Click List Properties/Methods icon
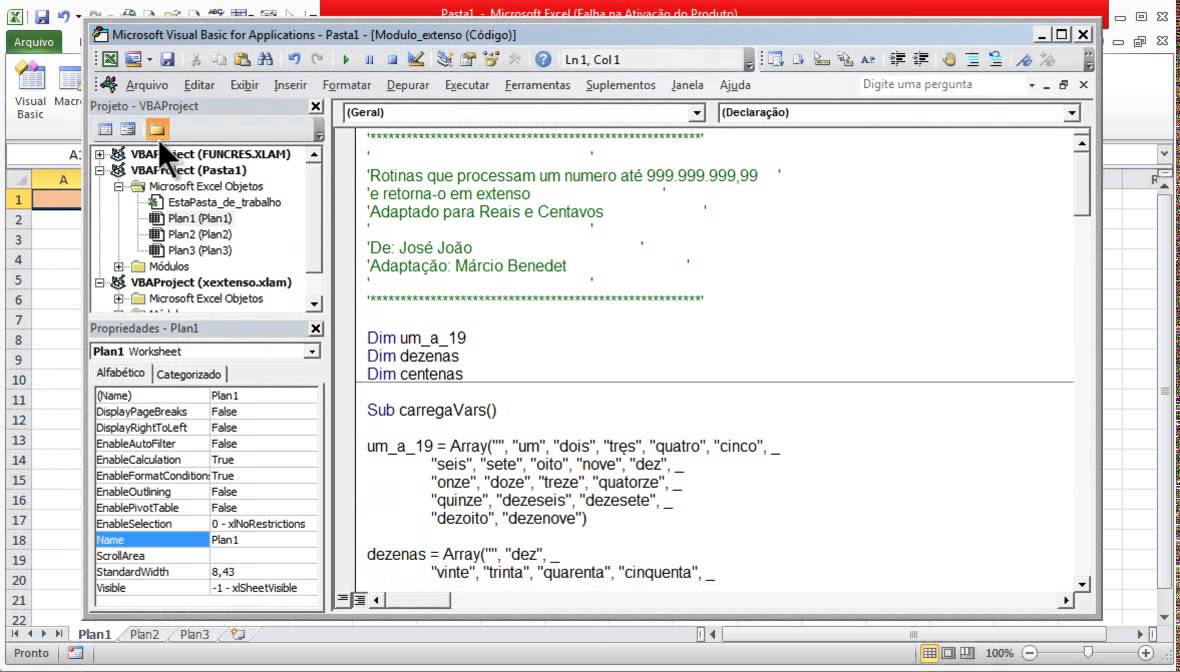Viewport: 1180px width, 672px height. [776, 59]
